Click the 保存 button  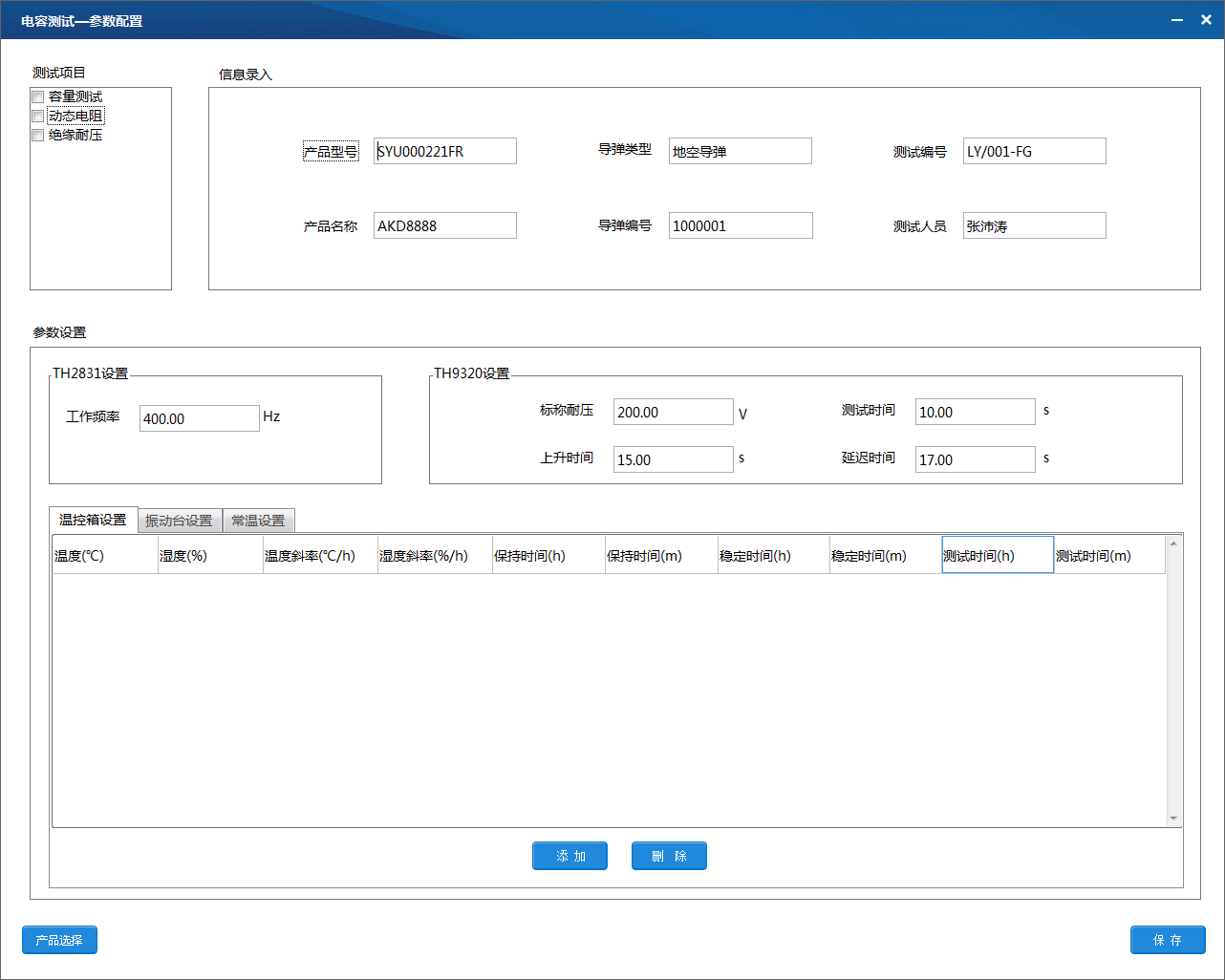point(1167,940)
